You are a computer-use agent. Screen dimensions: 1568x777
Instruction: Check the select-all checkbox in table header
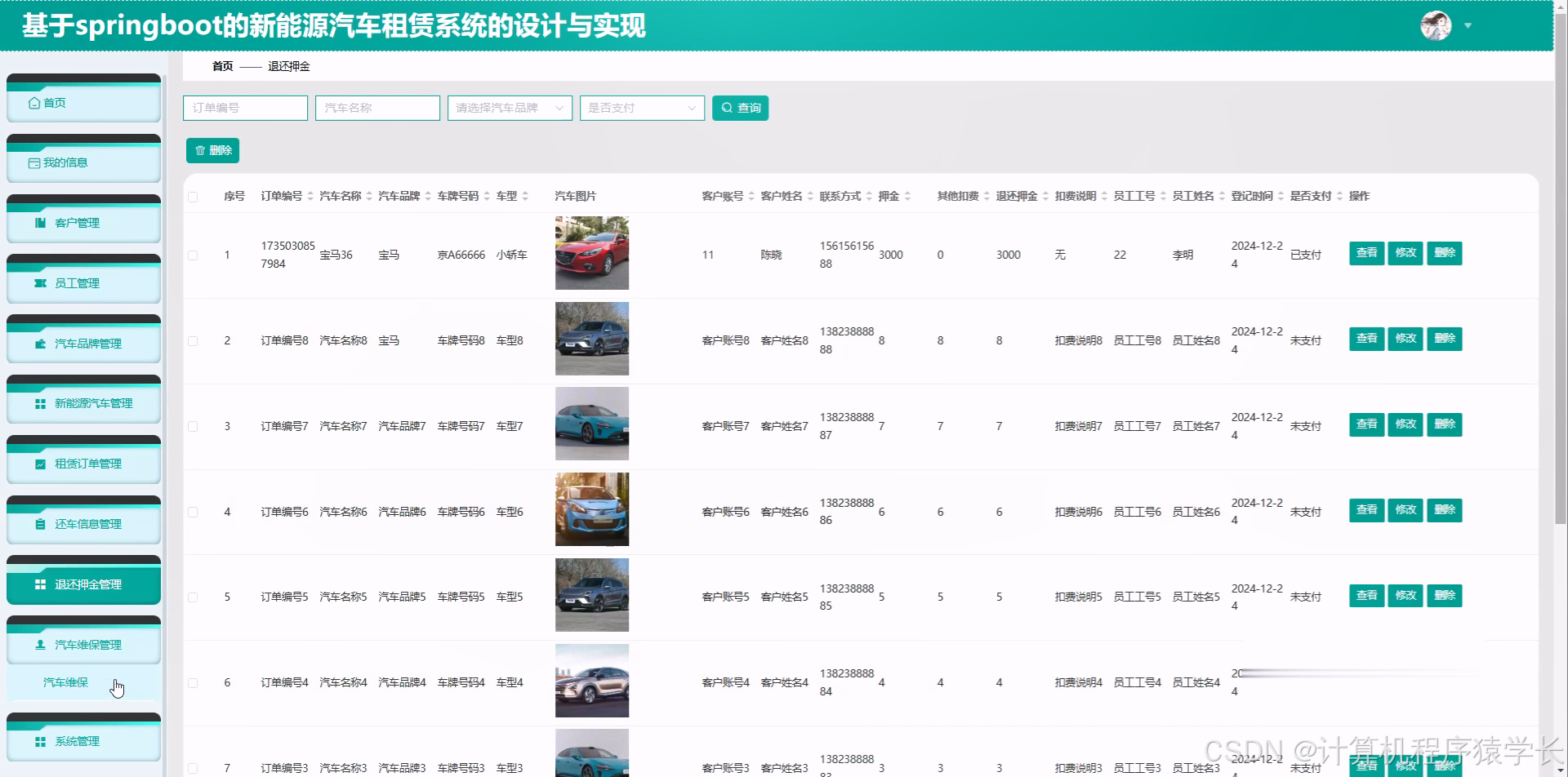click(194, 197)
